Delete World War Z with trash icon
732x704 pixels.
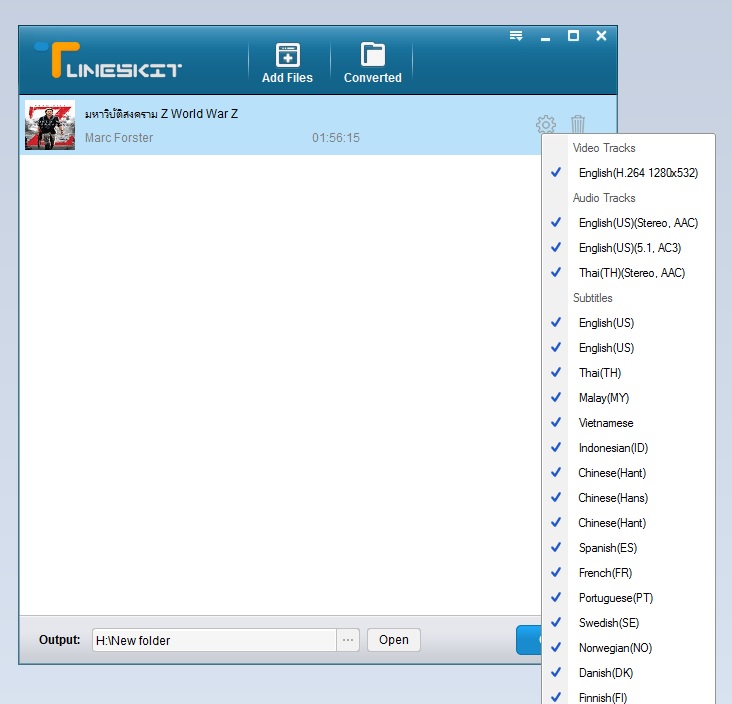coord(577,125)
